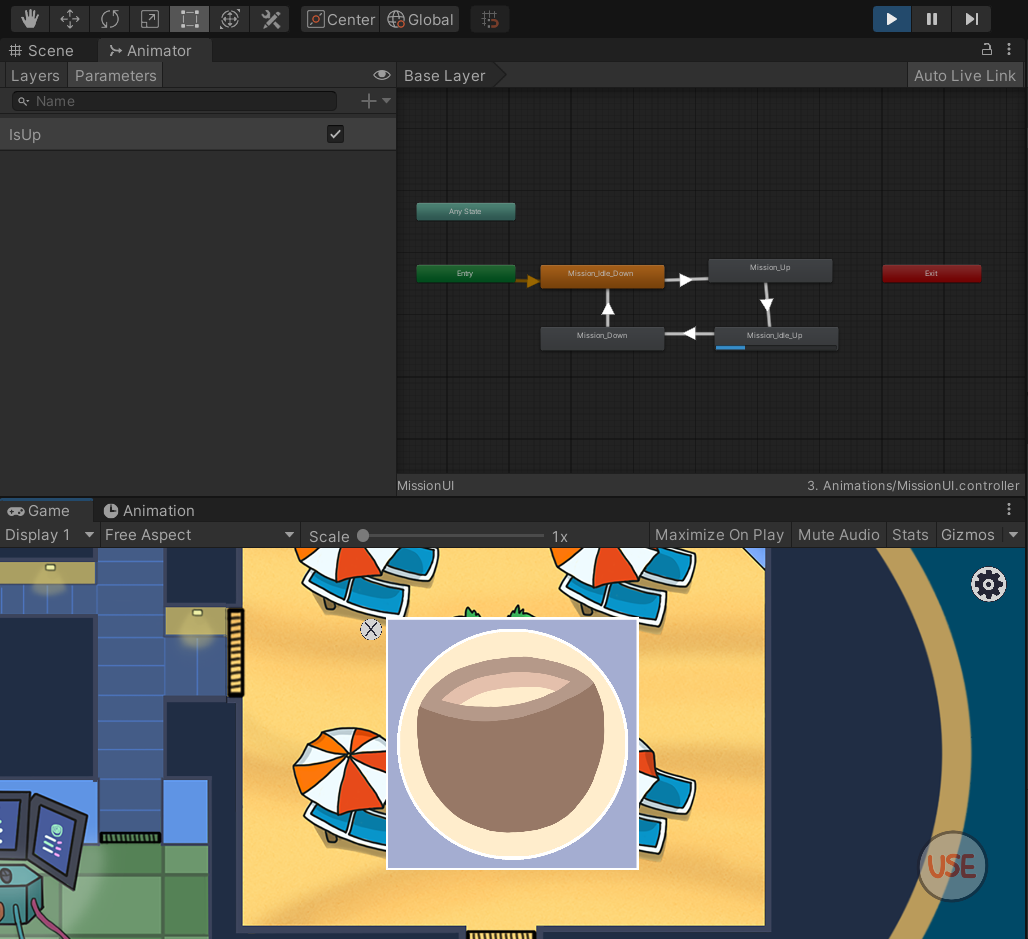Select the Hand tool

tap(30, 19)
